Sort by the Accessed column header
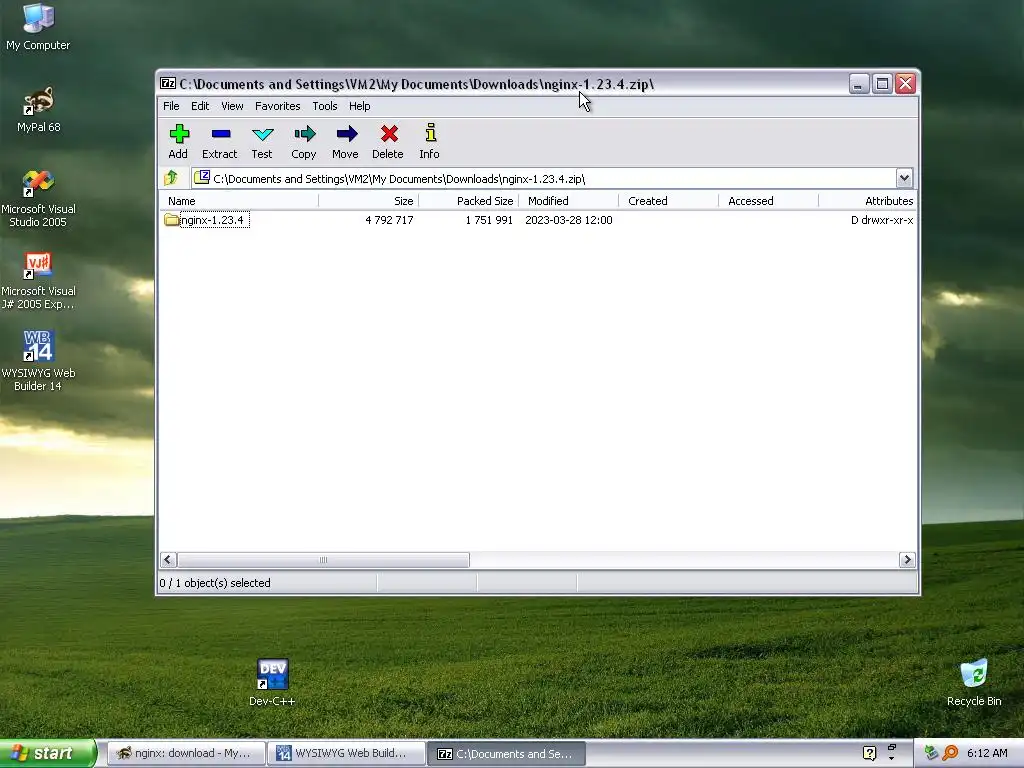 pos(768,201)
